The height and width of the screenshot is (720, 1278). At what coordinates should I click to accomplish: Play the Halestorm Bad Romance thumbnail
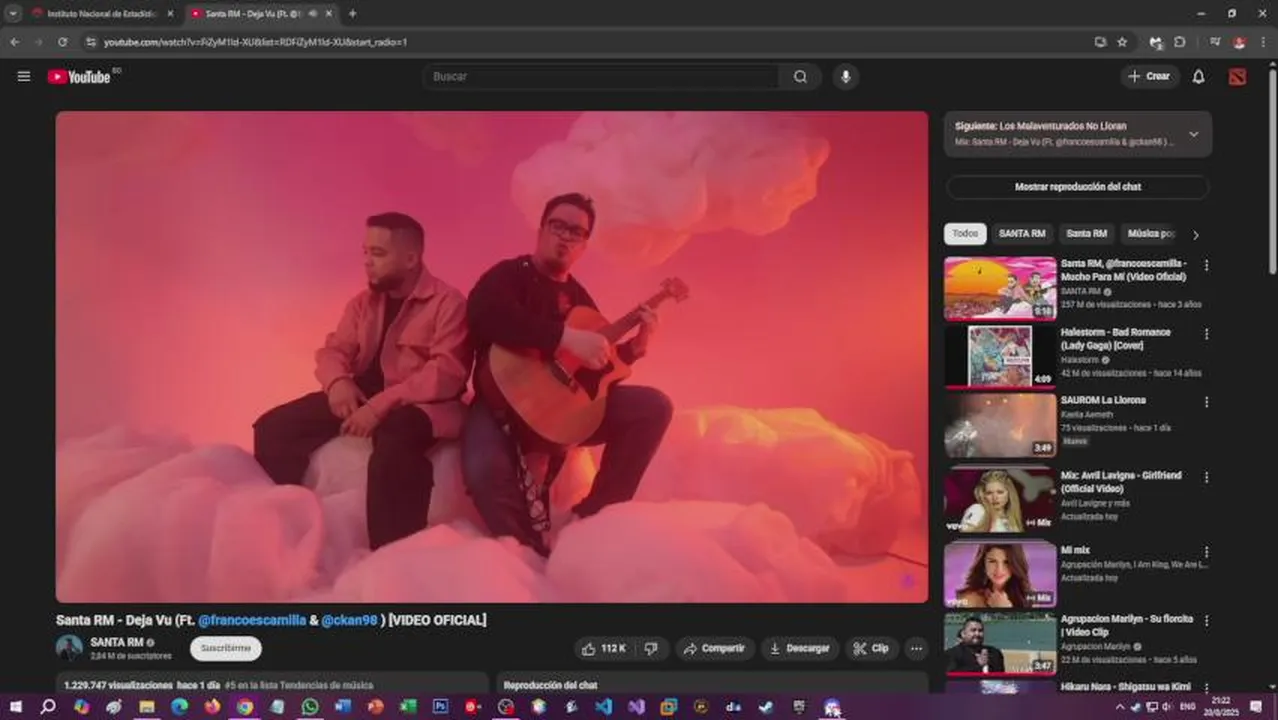1000,357
